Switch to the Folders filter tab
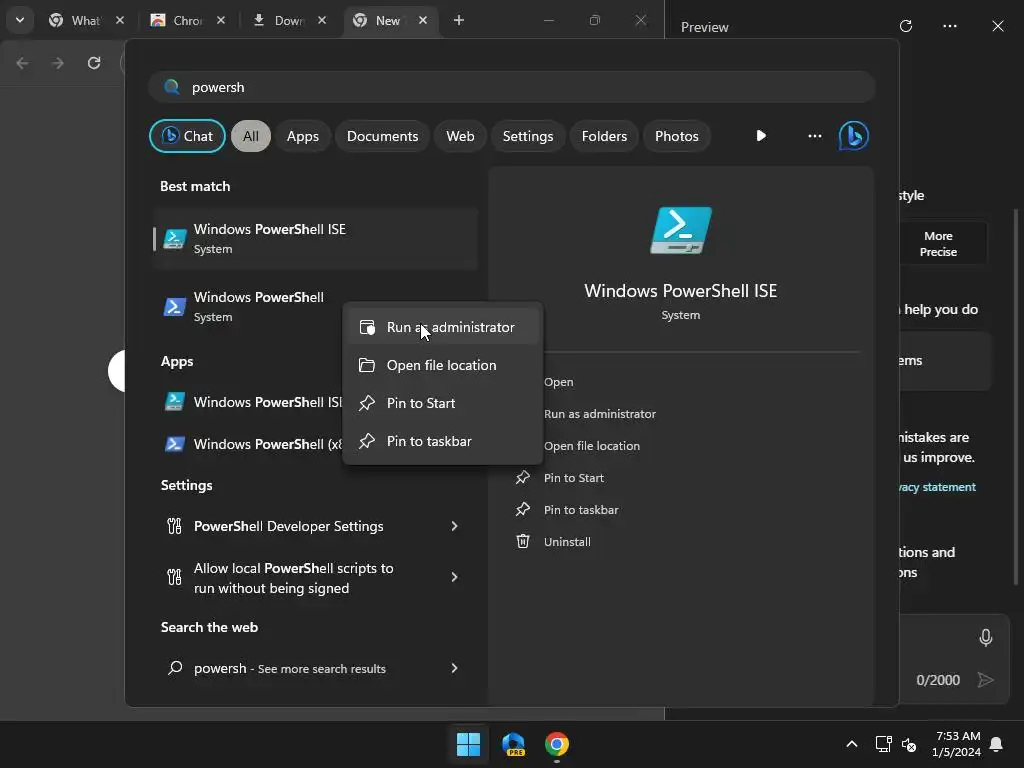Viewport: 1024px width, 768px height. pos(604,136)
